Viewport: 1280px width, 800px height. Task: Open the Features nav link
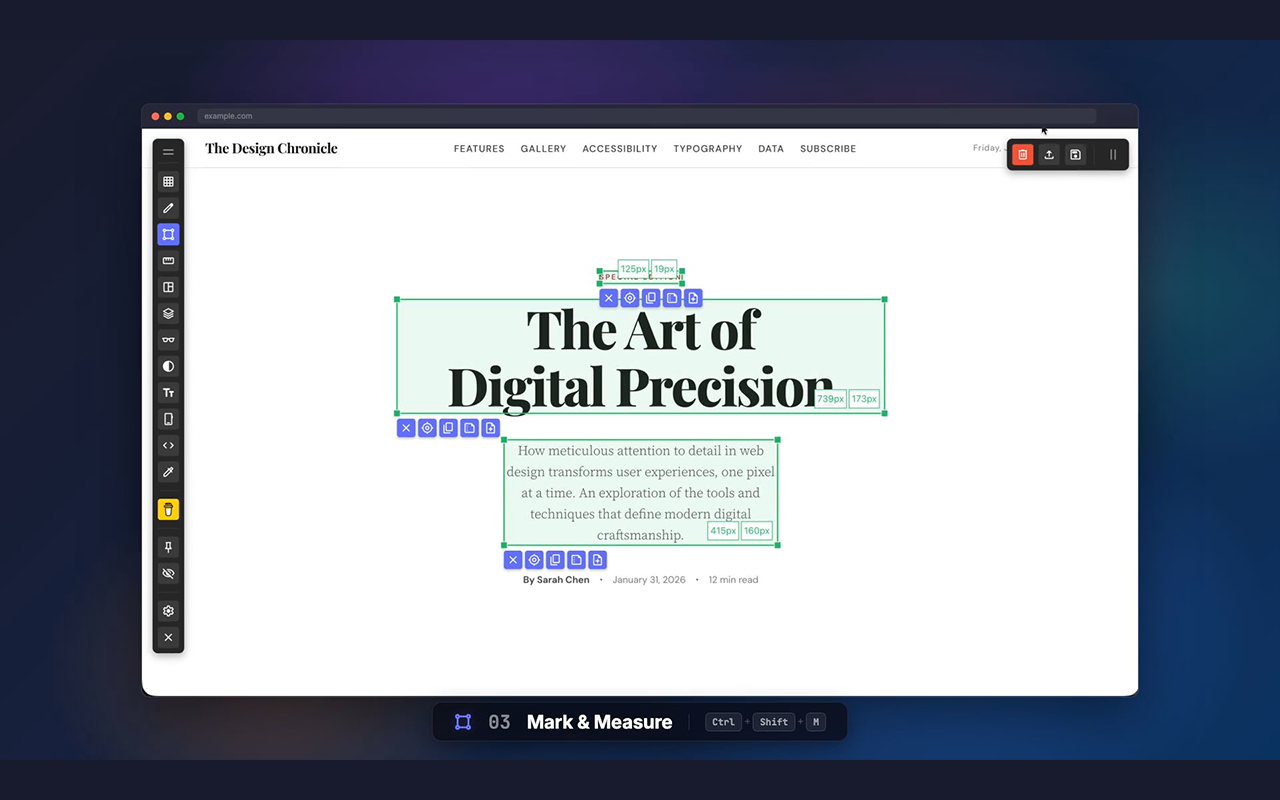[479, 149]
